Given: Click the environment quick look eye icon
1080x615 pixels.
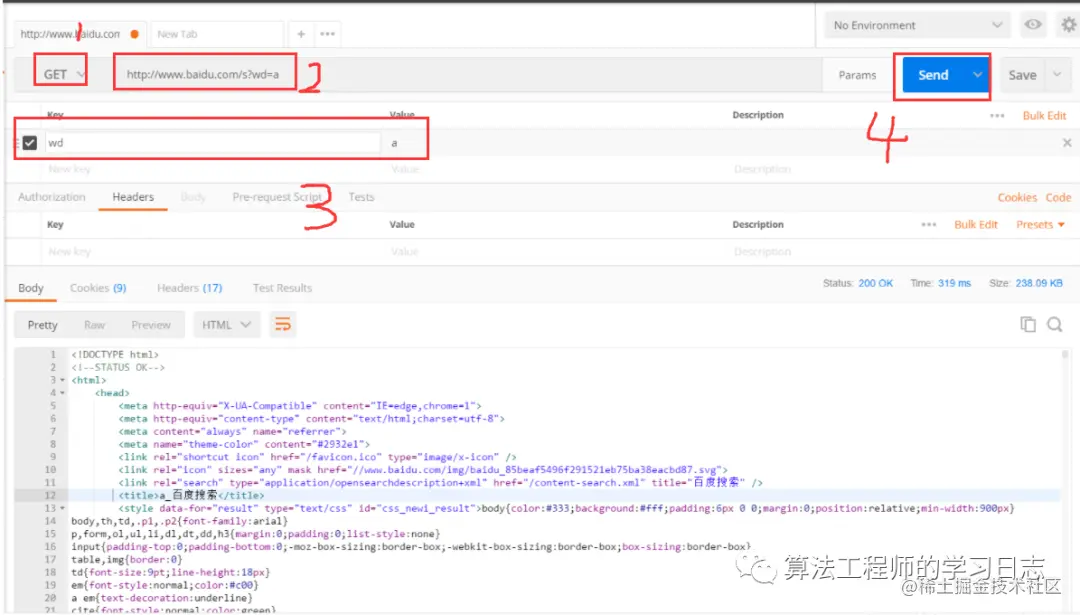Looking at the screenshot, I should click(x=1032, y=25).
